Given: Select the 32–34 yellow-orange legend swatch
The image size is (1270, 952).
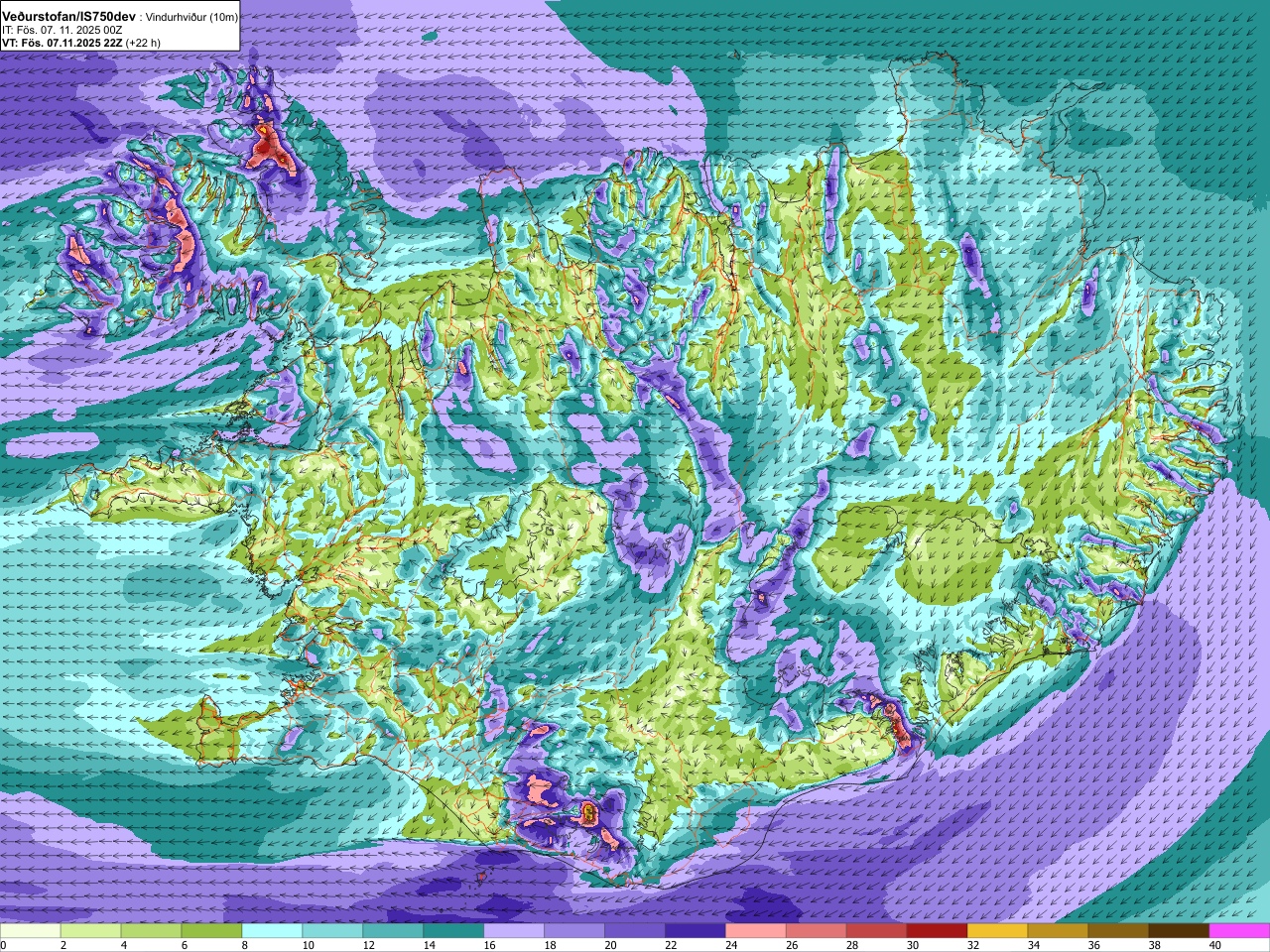Looking at the screenshot, I should tap(998, 931).
